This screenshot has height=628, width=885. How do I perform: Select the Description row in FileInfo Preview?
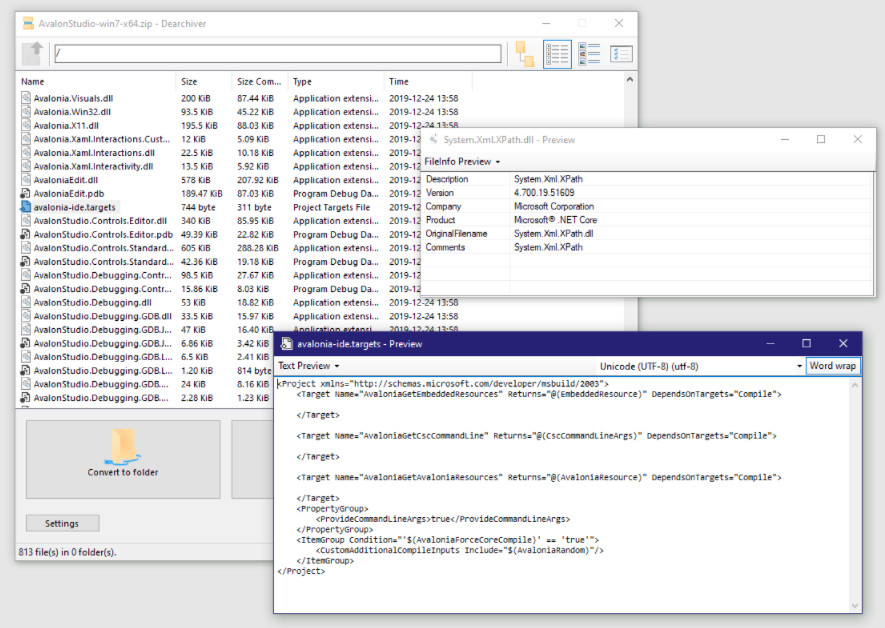click(x=647, y=179)
